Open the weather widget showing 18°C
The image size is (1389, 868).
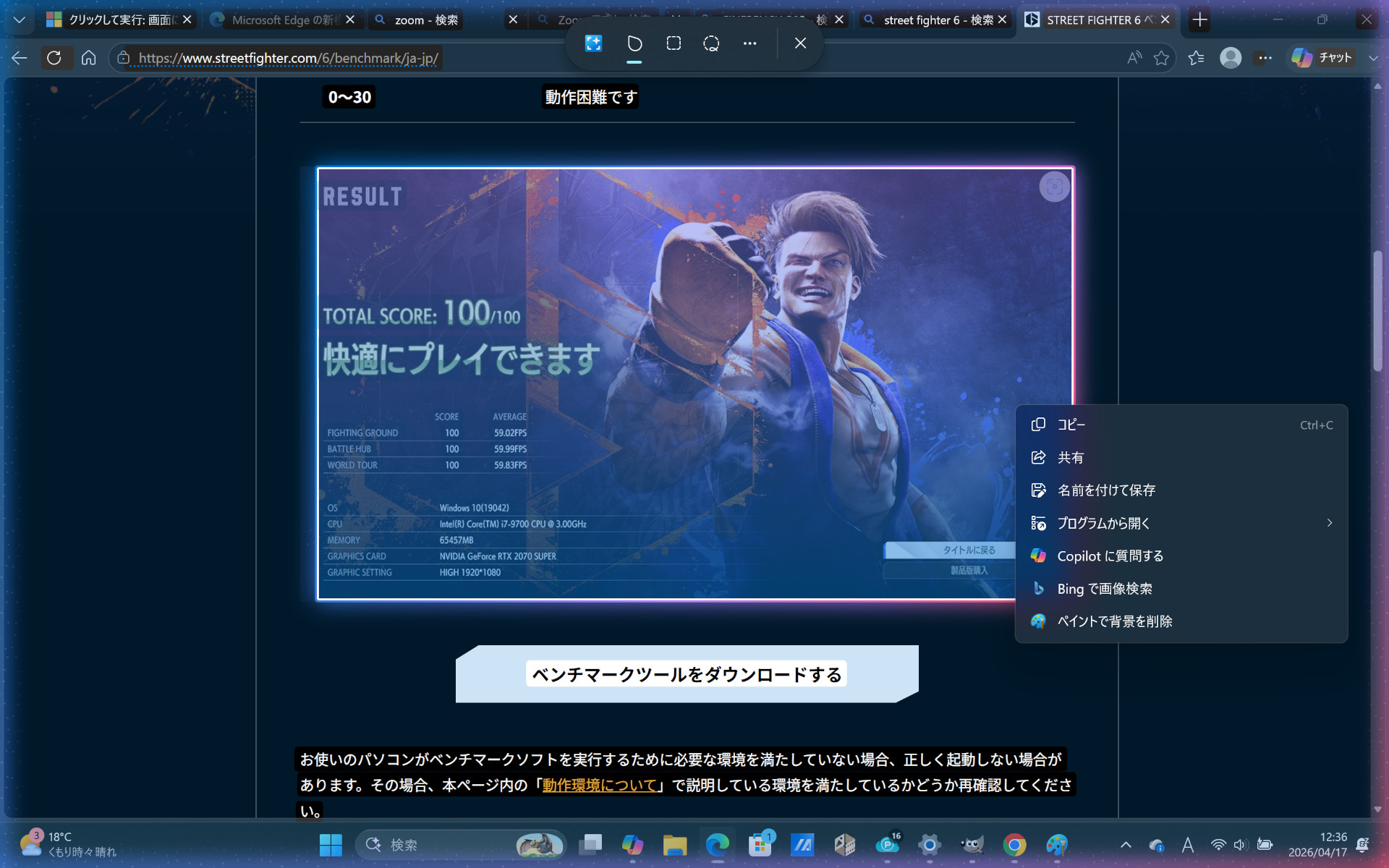click(69, 844)
